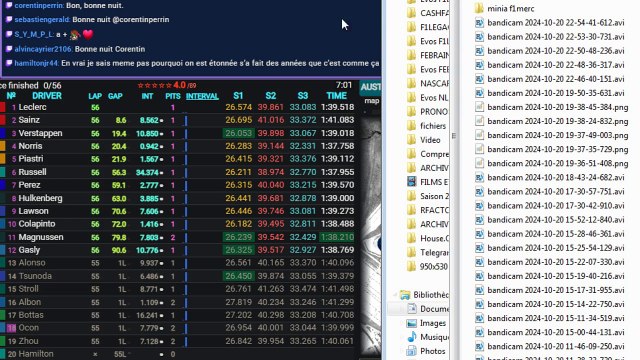
Task: Select file bandicam 2024-10-20 15-52-12-840.avi
Action: pos(550,220)
